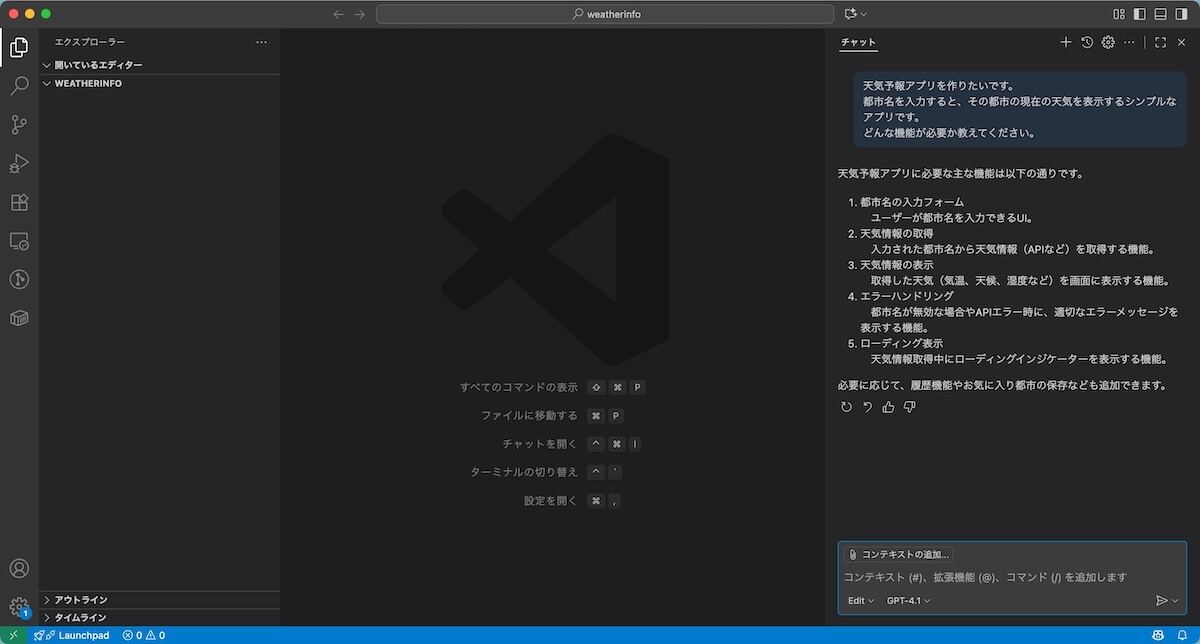Image resolution: width=1200 pixels, height=644 pixels.
Task: Open the Run and Debug view
Action: [19, 163]
